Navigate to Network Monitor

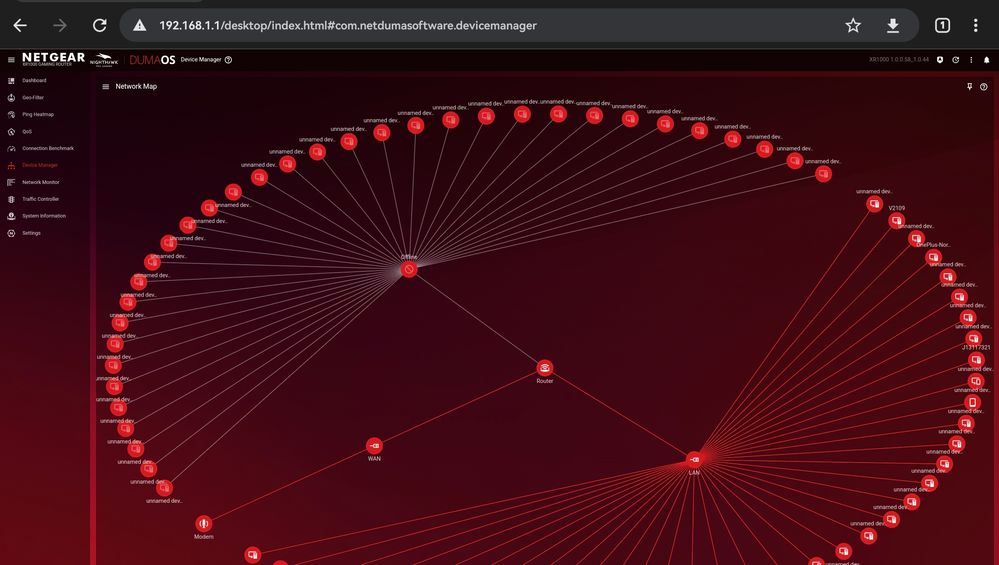coord(40,182)
